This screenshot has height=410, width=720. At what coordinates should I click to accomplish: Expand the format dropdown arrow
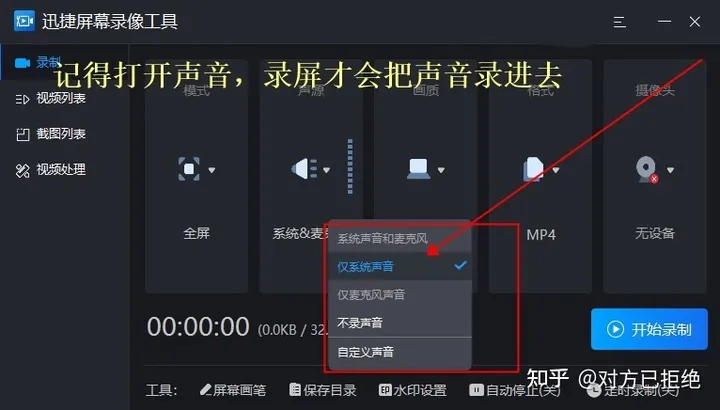click(x=556, y=170)
